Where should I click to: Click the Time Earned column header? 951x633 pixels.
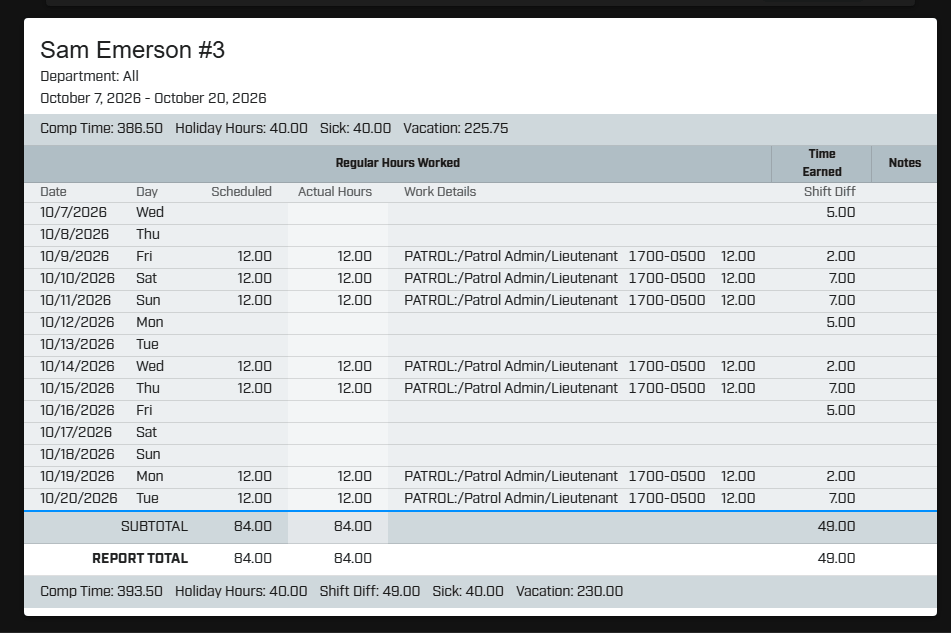[x=822, y=163]
